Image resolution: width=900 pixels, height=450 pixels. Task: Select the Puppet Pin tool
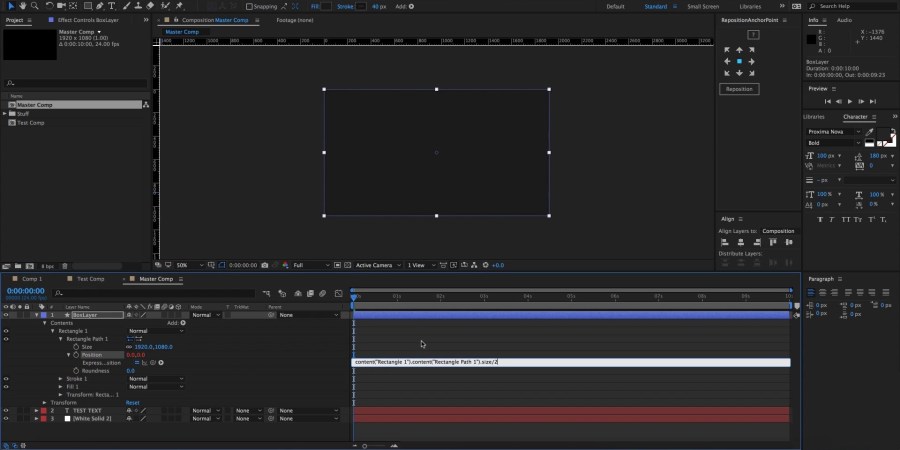click(180, 6)
